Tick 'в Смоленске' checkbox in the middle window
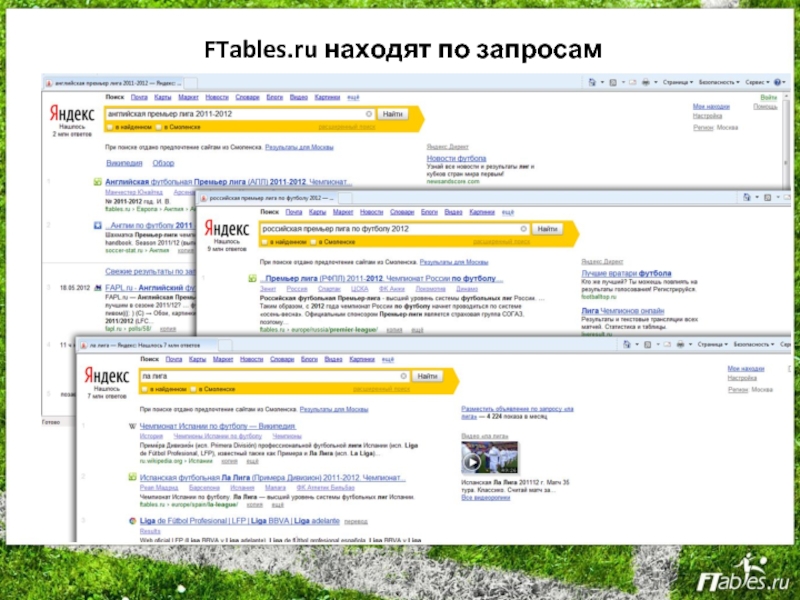The image size is (800, 600). point(313,242)
